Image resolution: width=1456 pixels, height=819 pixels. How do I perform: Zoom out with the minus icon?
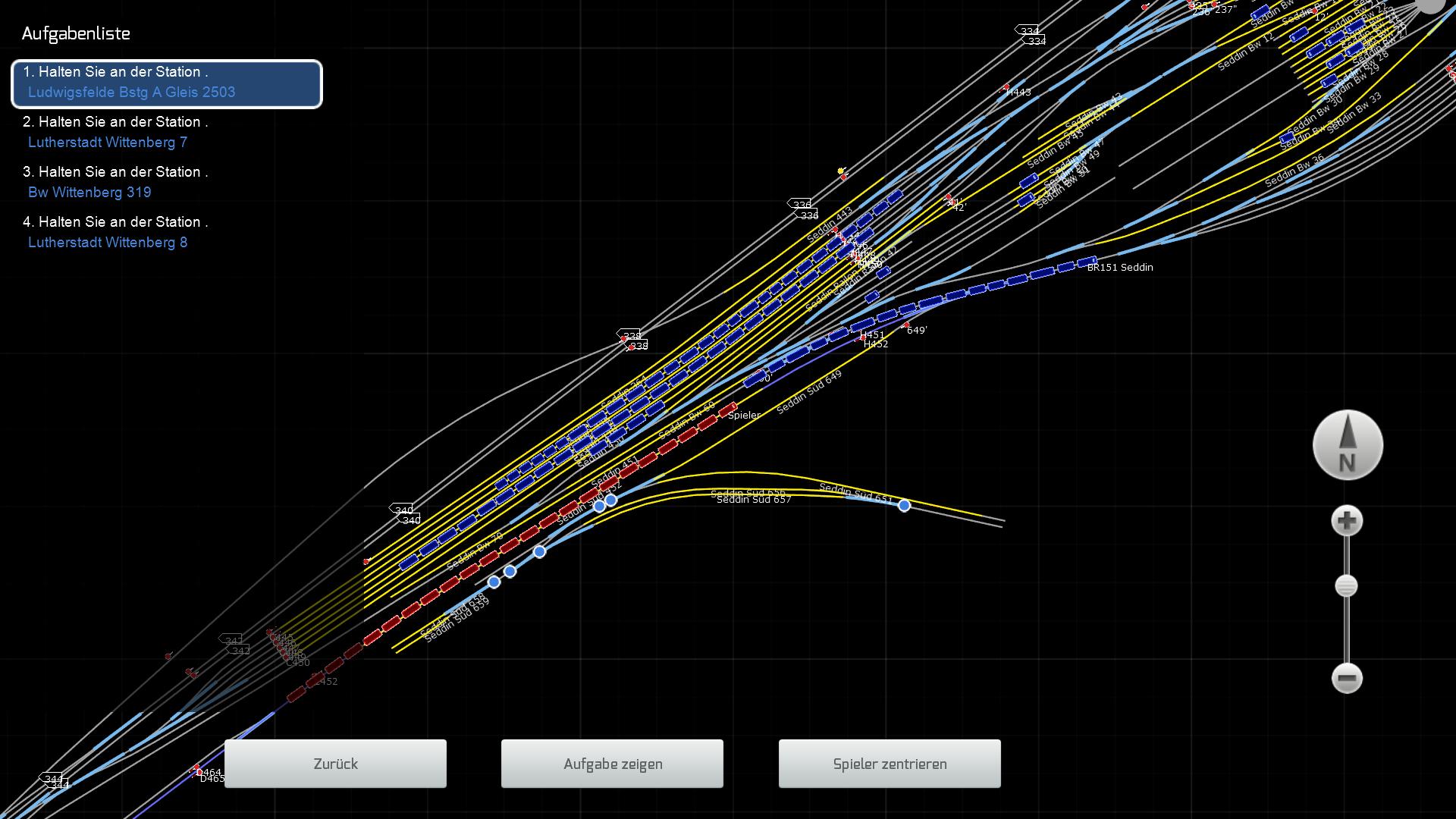coord(1347,678)
